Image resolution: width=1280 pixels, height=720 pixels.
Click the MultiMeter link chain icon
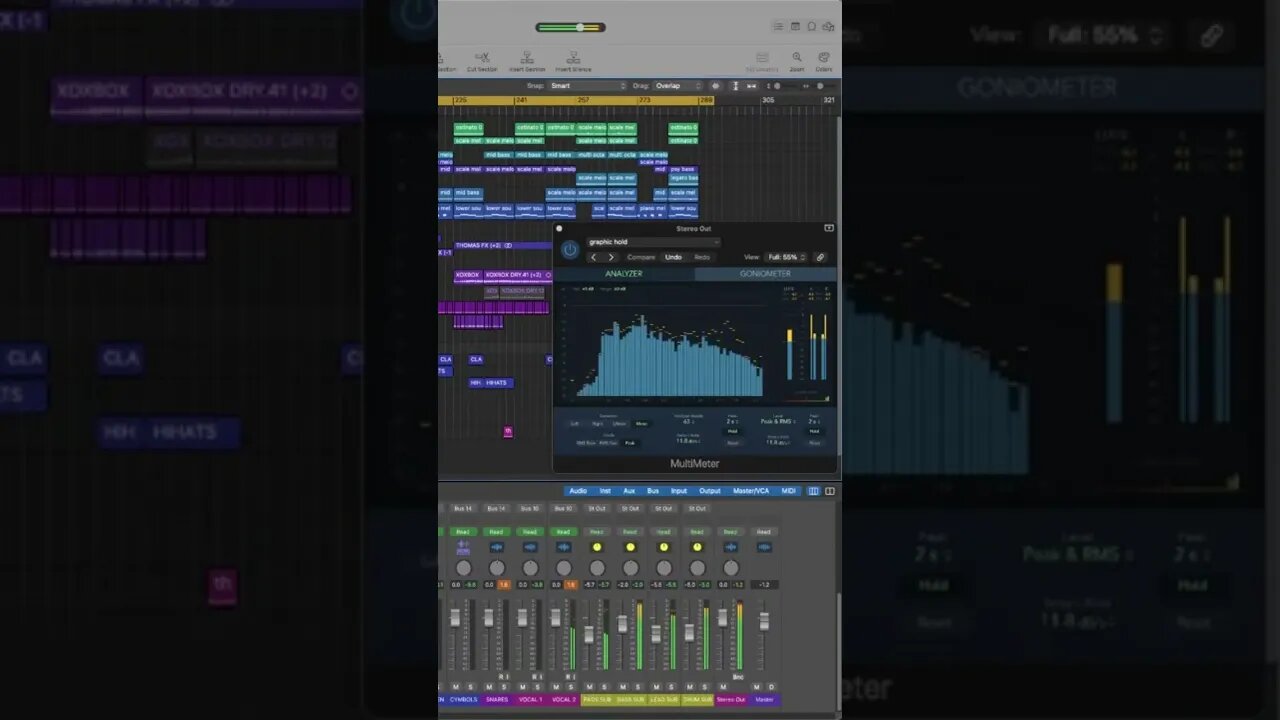tap(820, 257)
